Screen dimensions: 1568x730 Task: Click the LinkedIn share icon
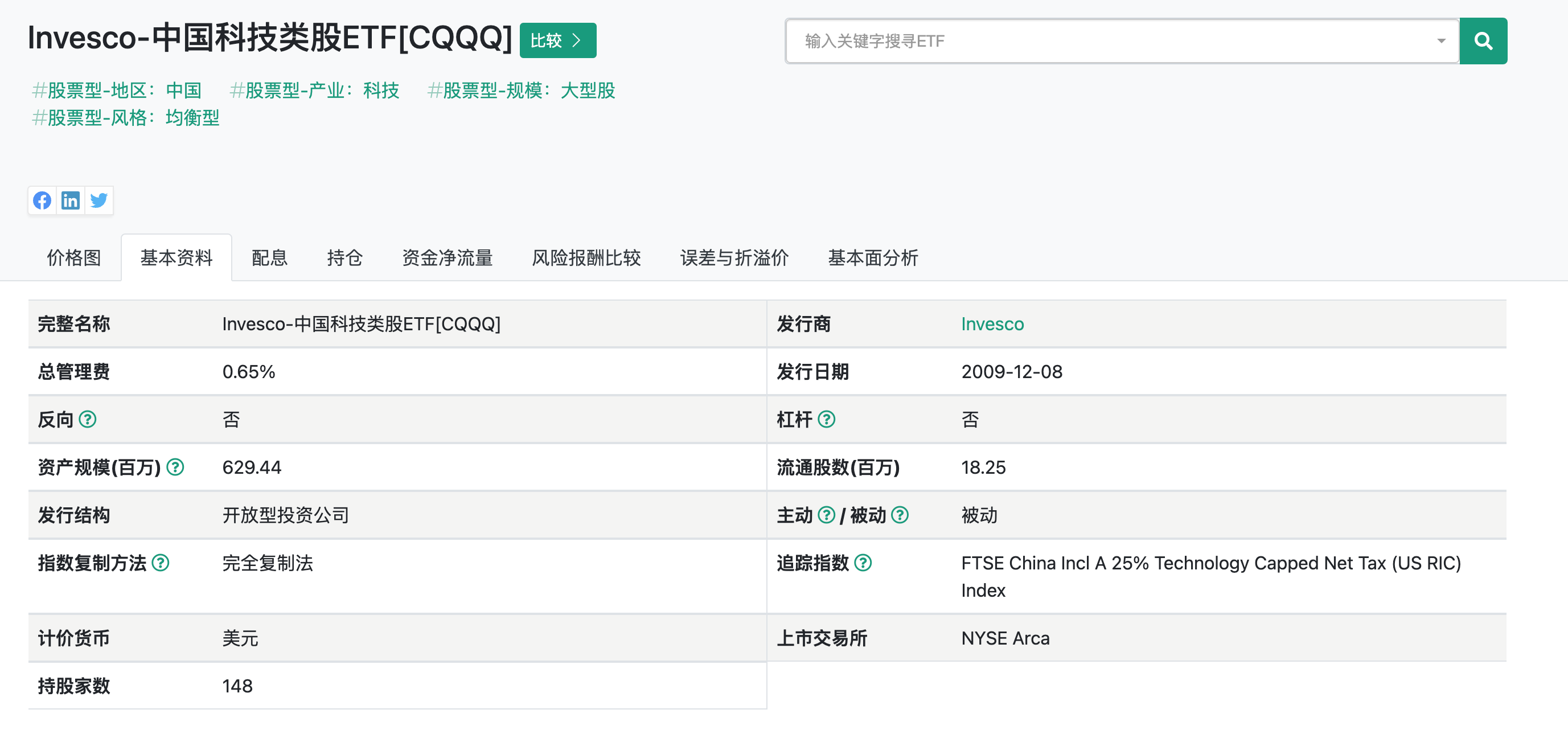point(71,200)
